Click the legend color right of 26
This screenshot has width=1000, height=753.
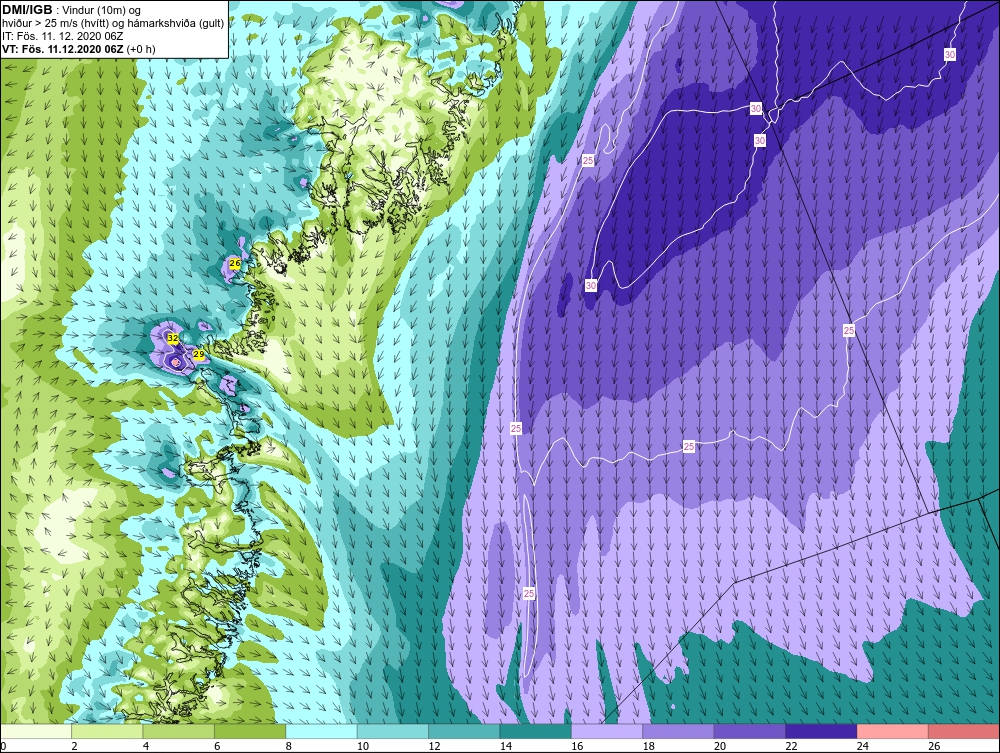(964, 732)
